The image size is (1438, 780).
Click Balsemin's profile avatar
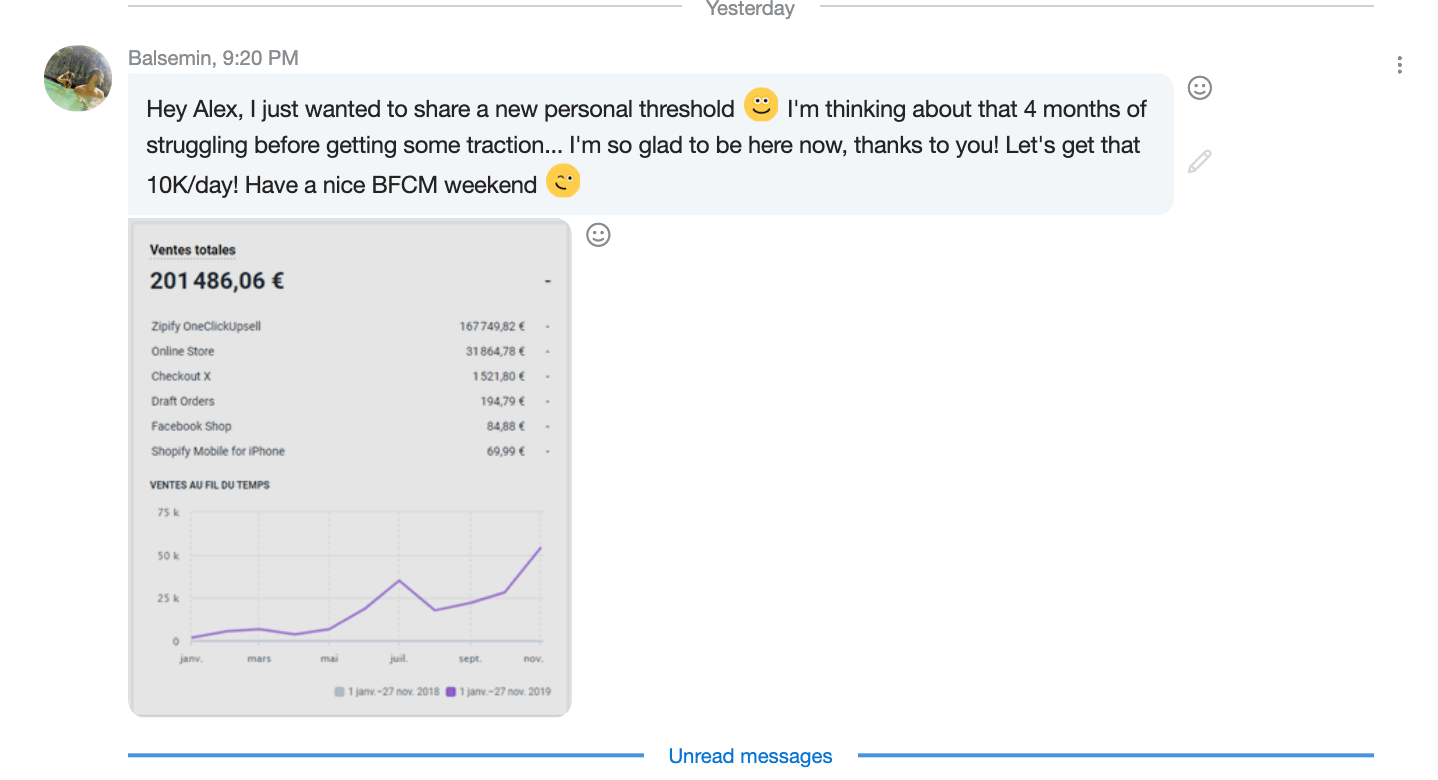(x=78, y=78)
